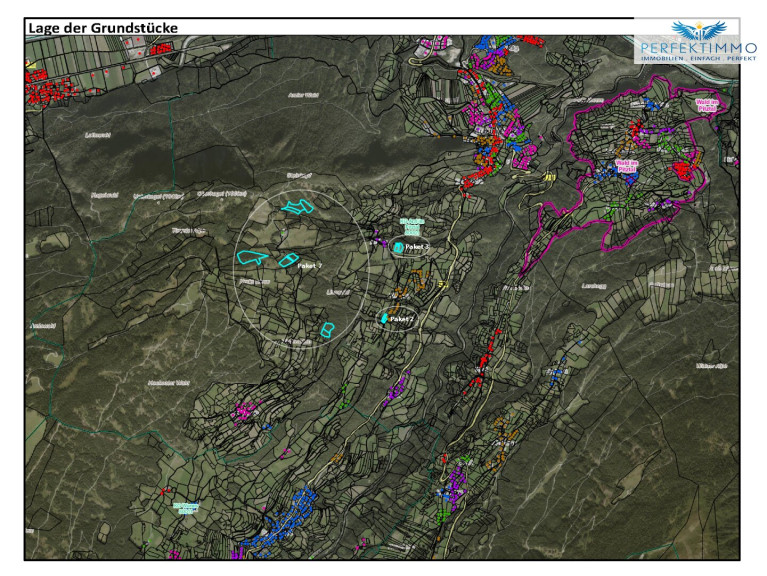Select the leftmost cyan parcel in the large circle
767x576 pixels.
[251, 257]
